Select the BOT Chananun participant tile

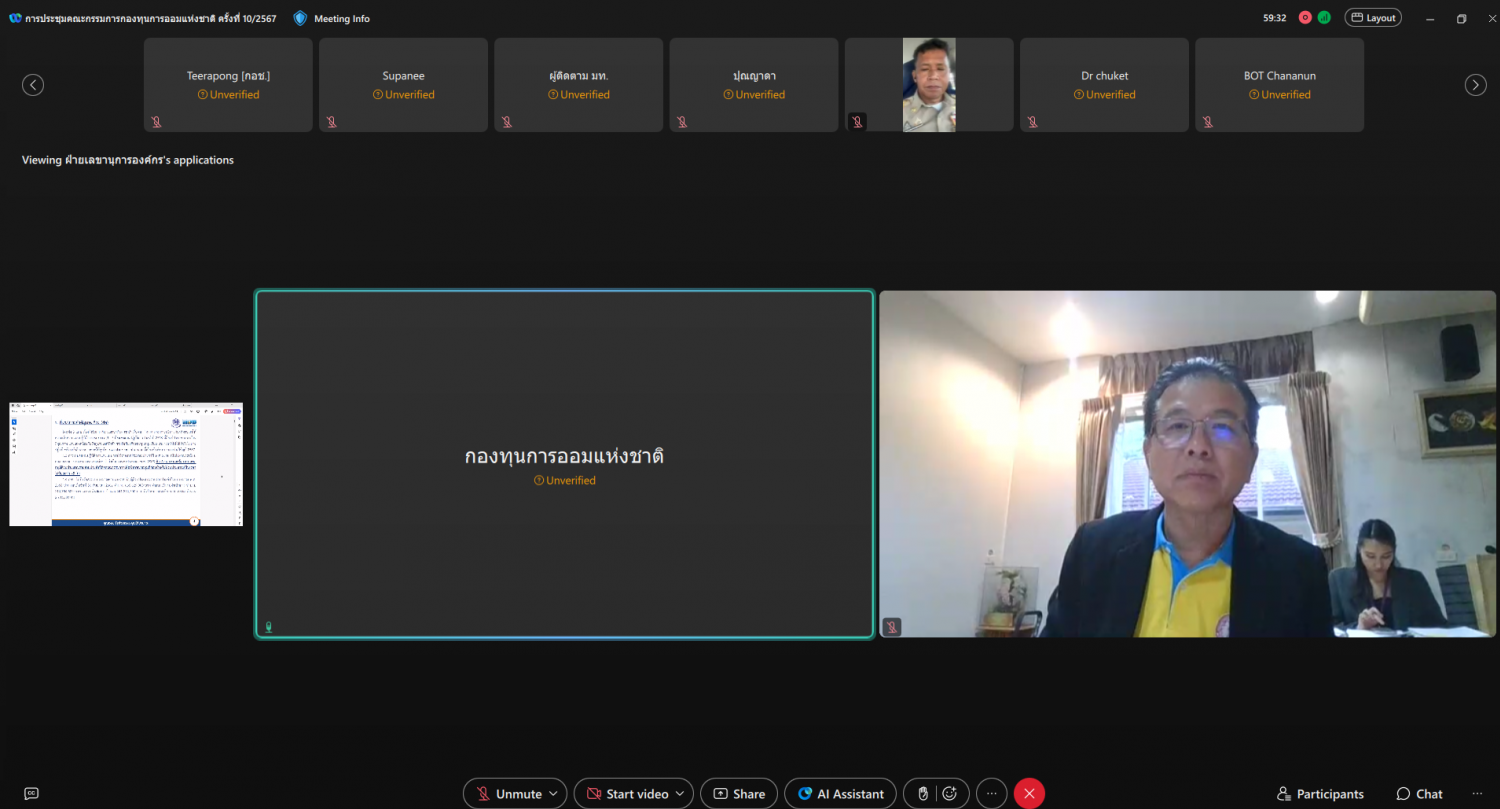(x=1280, y=85)
